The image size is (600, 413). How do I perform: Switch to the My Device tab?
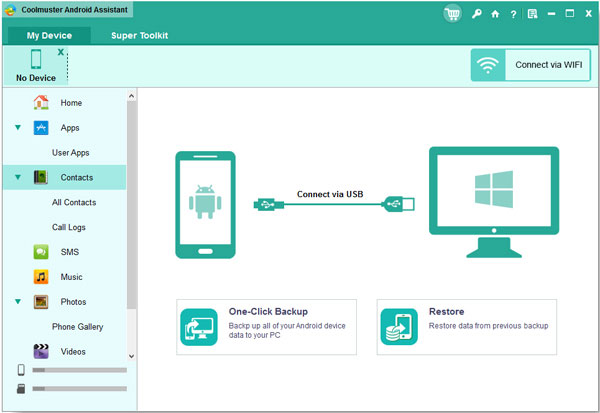49,36
